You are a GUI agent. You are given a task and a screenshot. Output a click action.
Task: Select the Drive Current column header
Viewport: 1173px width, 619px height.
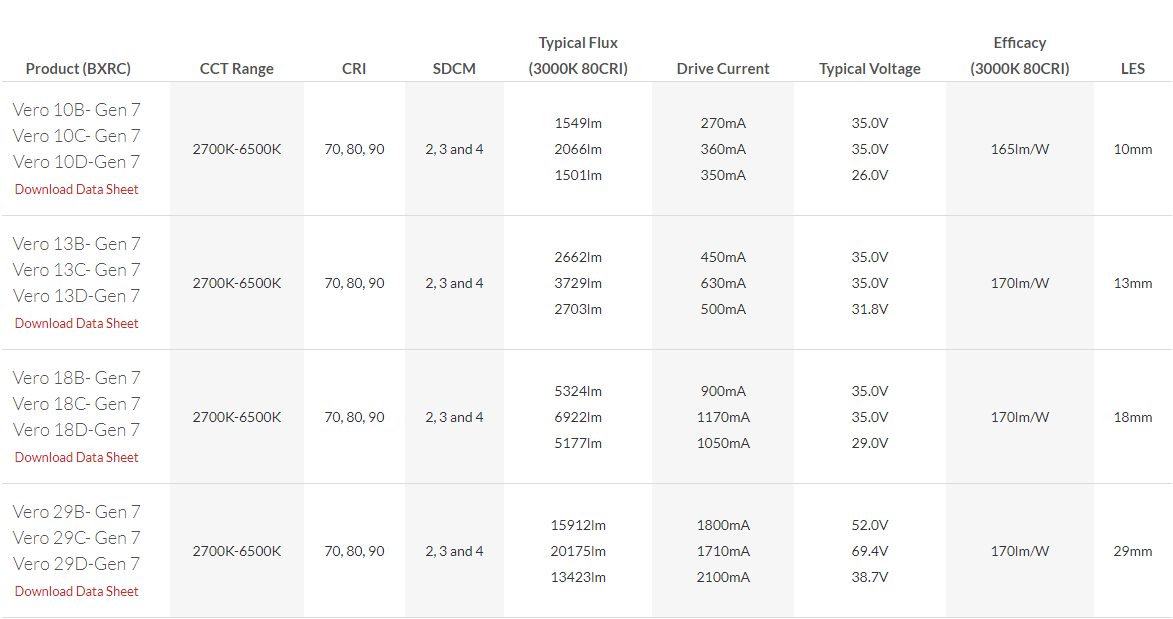tap(723, 69)
